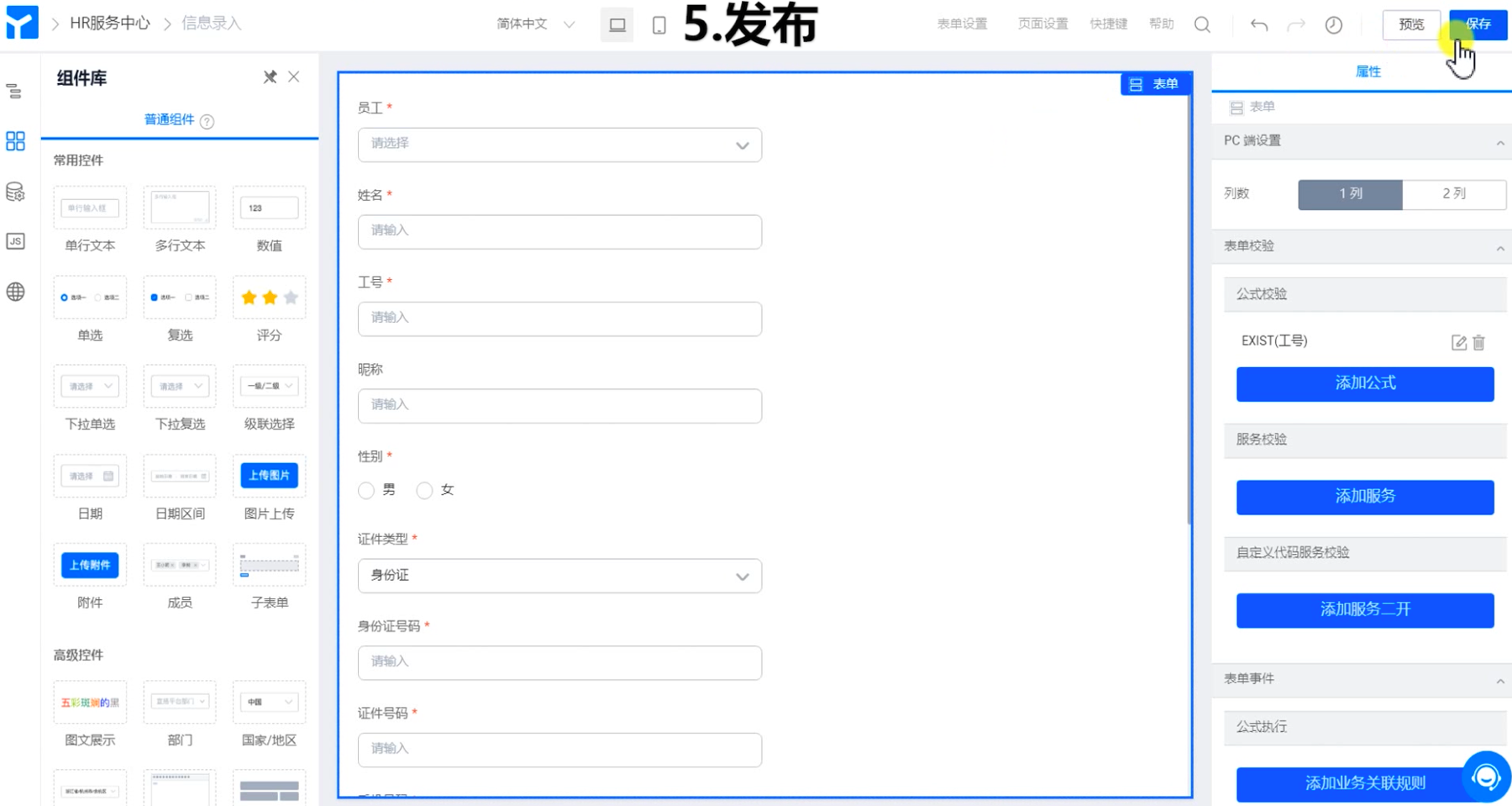The width and height of the screenshot is (1512, 806).
Task: Click the help icon beside 普通组件
Action: [x=207, y=121]
